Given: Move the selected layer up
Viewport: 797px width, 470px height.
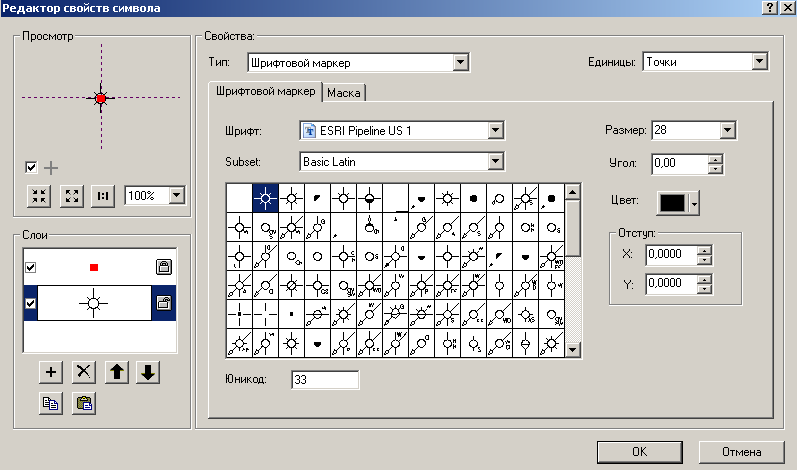Looking at the screenshot, I should click(x=117, y=372).
